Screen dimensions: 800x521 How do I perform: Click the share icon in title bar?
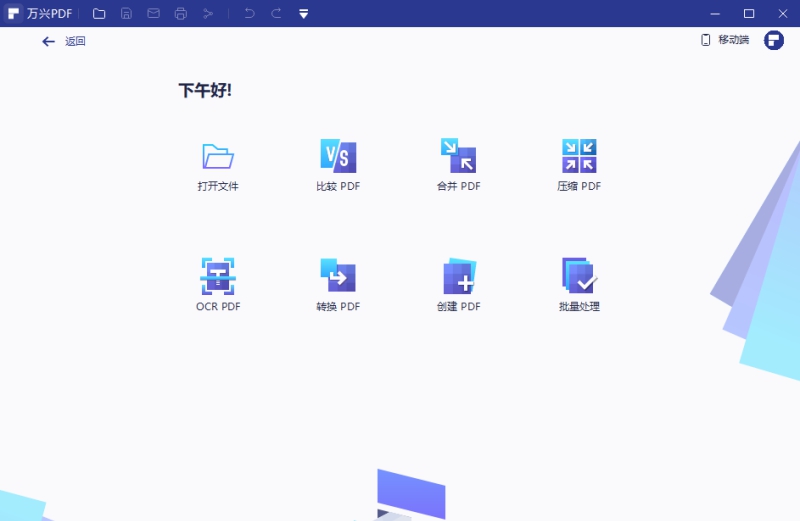click(208, 14)
